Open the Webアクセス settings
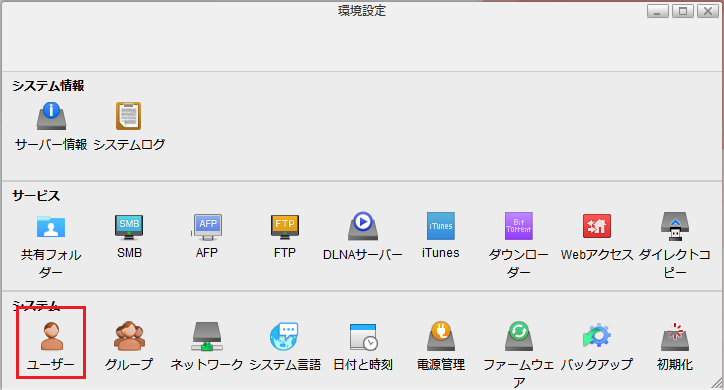This screenshot has width=724, height=390. [x=597, y=226]
